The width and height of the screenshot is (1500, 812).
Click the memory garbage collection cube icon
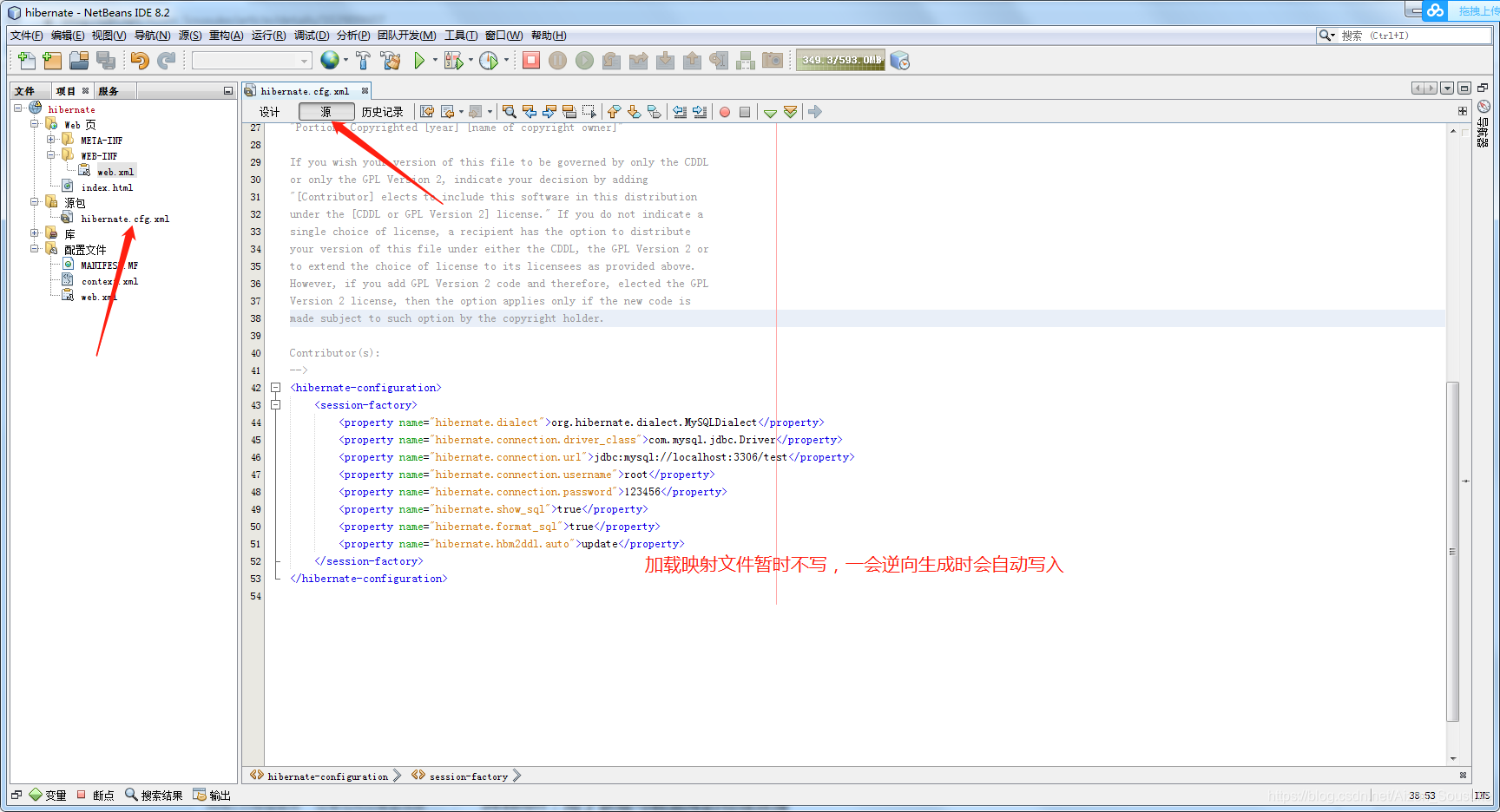click(900, 60)
